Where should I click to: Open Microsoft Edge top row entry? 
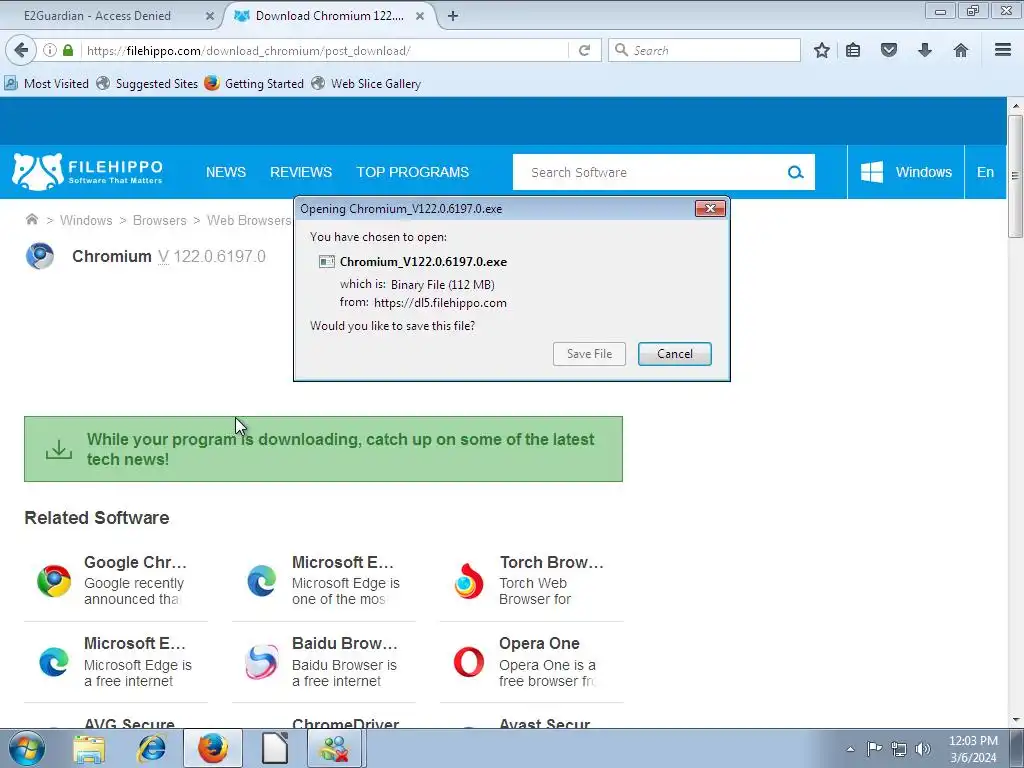click(324, 580)
